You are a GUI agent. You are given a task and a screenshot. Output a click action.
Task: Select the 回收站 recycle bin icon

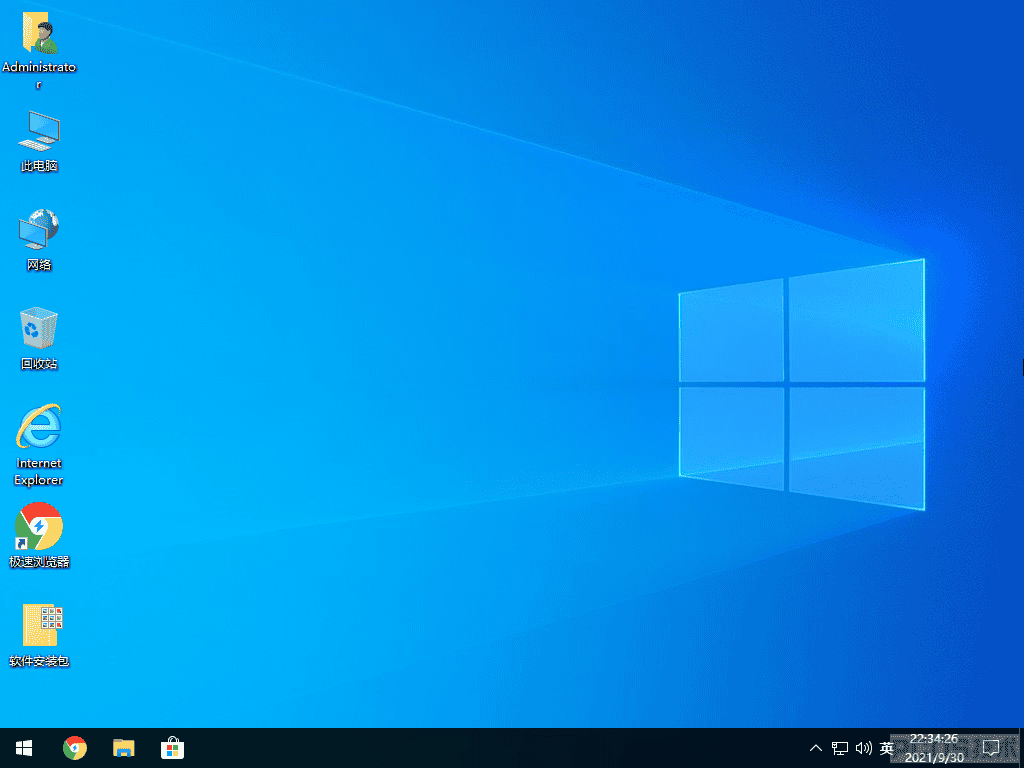click(x=39, y=338)
